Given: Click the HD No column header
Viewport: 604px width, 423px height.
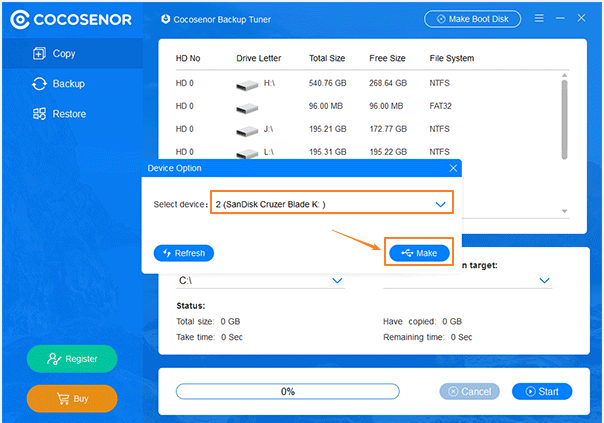Looking at the screenshot, I should pos(188,58).
